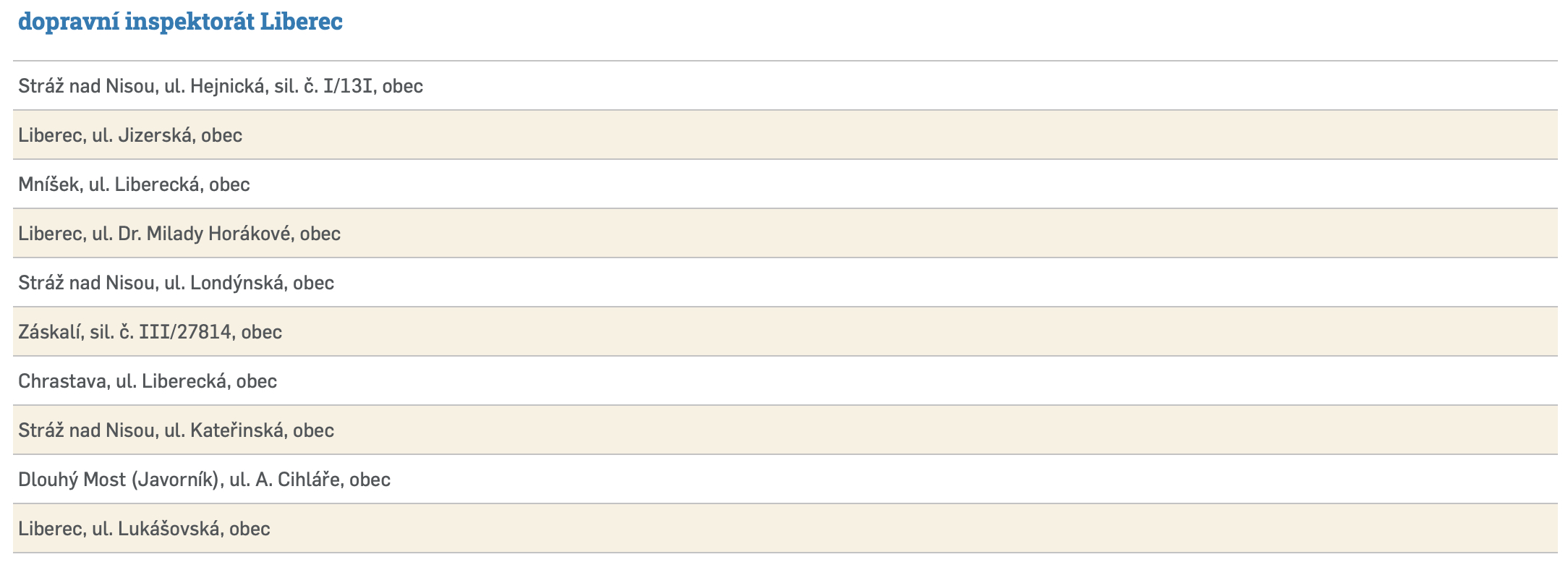Click the word 'Záskalí'
Screen dimensions: 1568x570
[50, 332]
